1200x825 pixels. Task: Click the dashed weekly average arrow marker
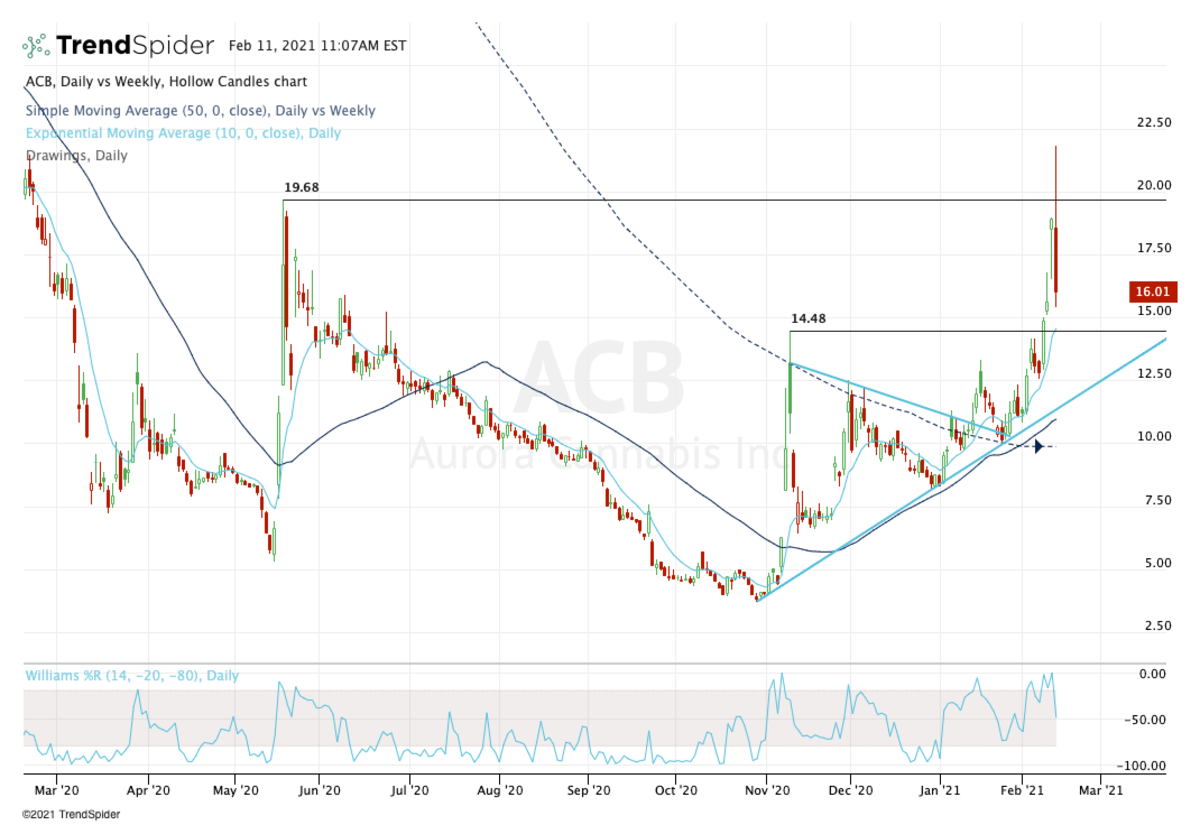pyautogui.click(x=1040, y=446)
